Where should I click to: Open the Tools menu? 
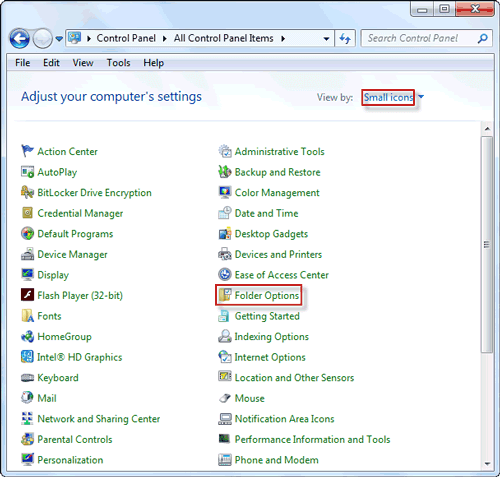click(x=118, y=63)
